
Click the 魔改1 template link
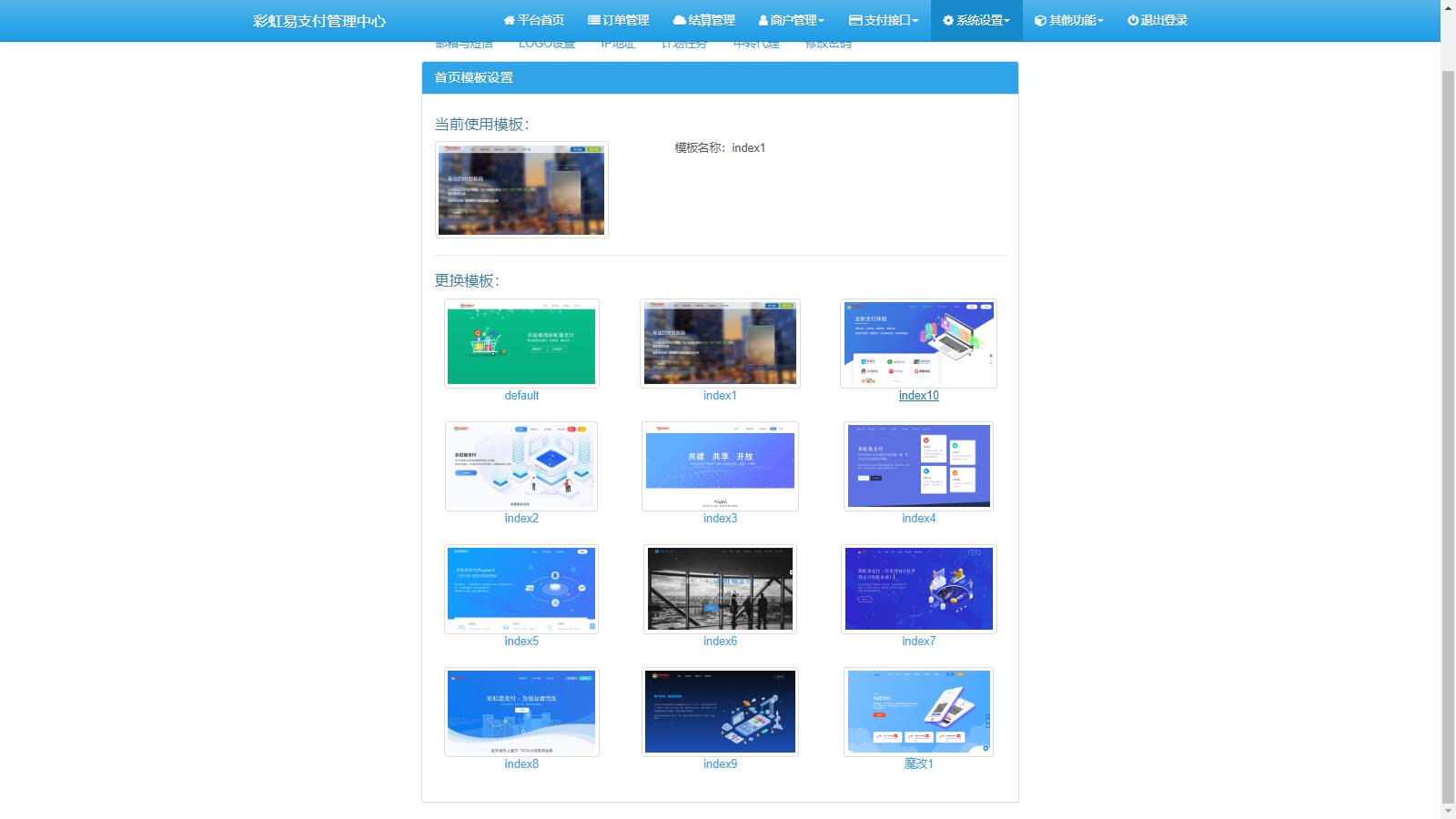(918, 764)
